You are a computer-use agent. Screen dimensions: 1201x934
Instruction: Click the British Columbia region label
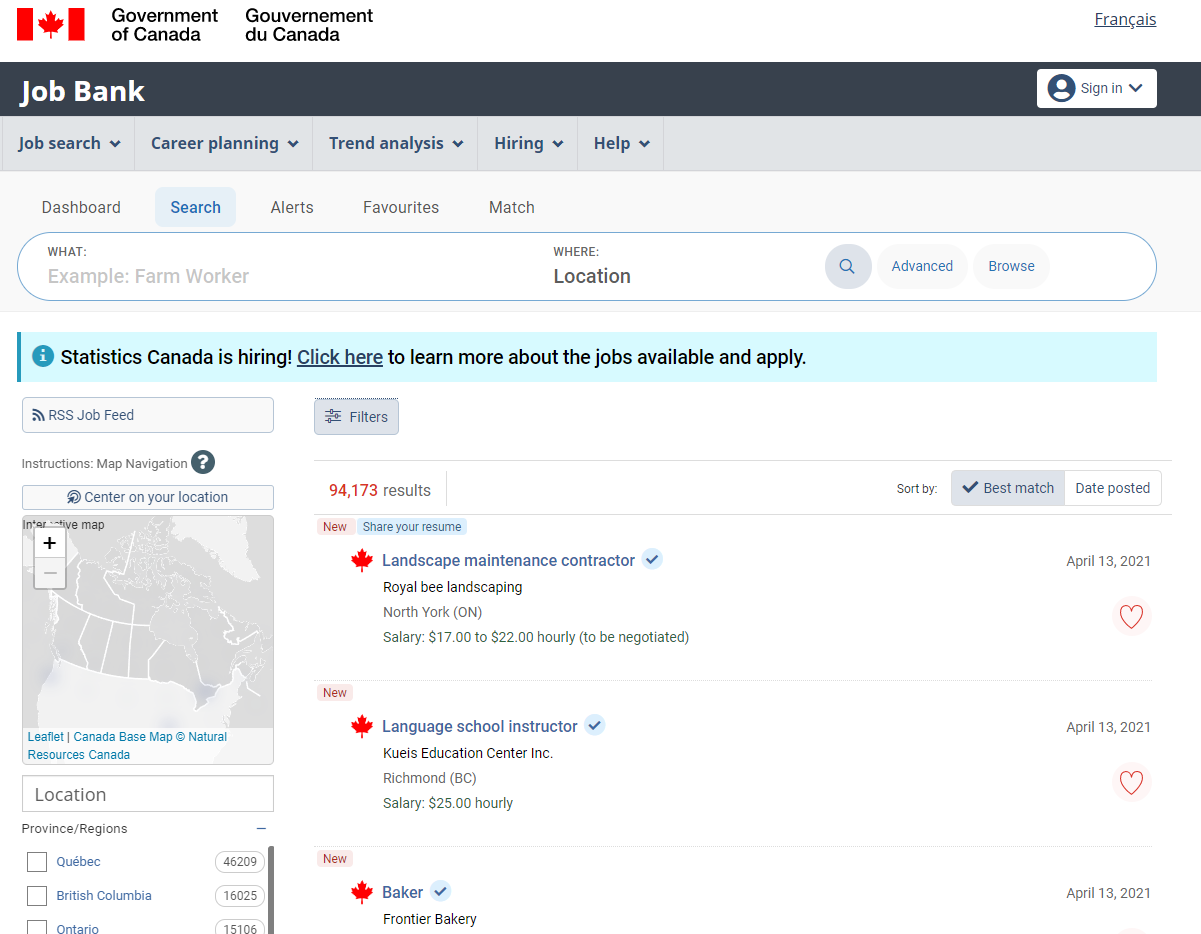[104, 896]
